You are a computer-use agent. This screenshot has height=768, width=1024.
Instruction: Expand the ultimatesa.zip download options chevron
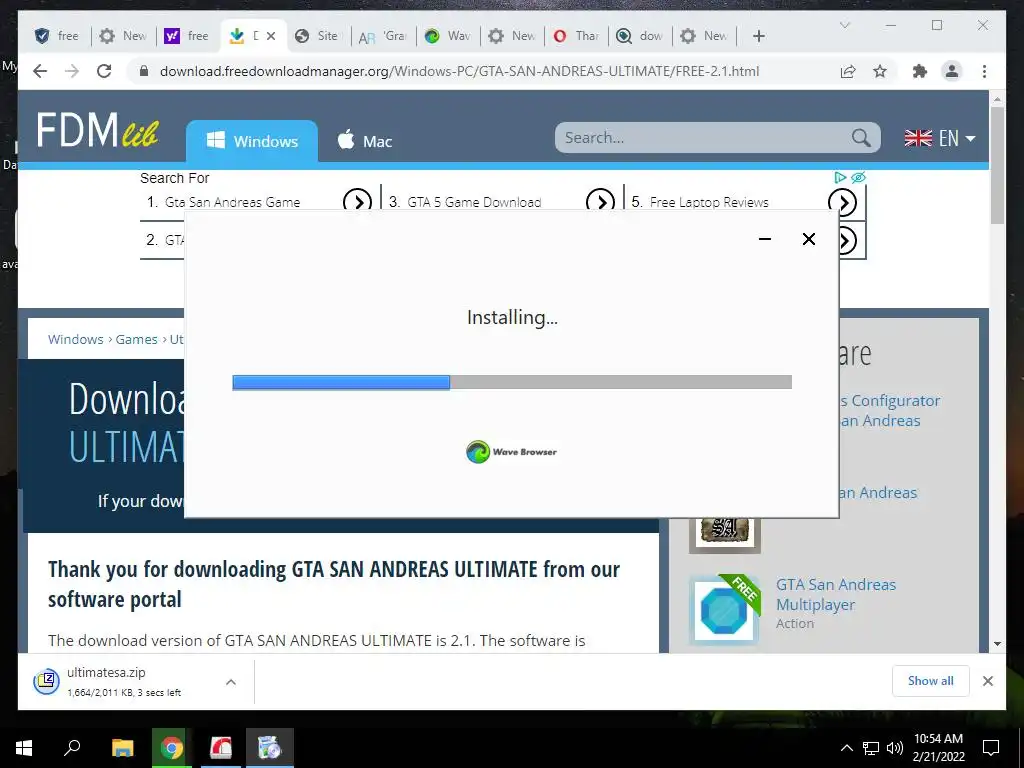pos(231,682)
